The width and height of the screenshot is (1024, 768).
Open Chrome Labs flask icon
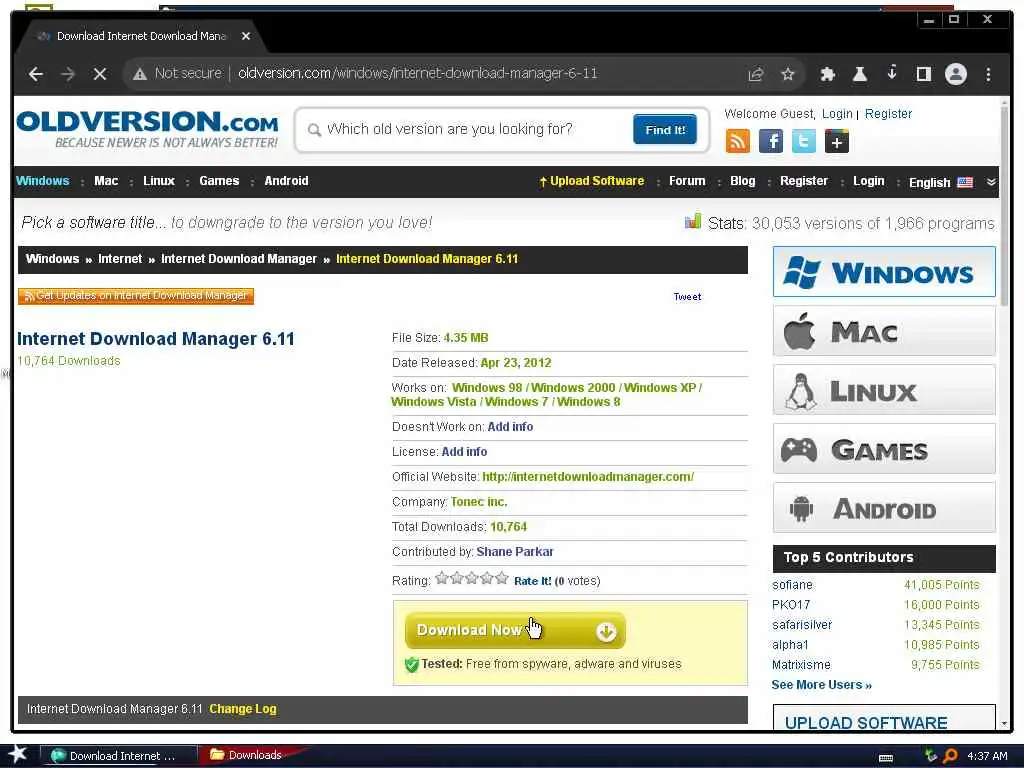coord(860,74)
